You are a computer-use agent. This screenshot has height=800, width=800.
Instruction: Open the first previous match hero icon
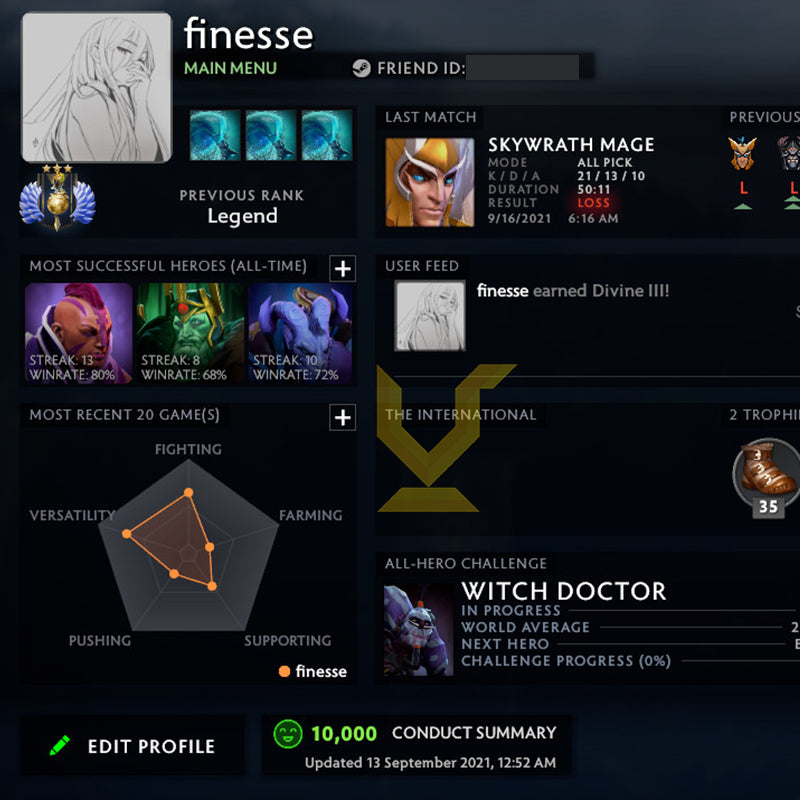(x=742, y=153)
